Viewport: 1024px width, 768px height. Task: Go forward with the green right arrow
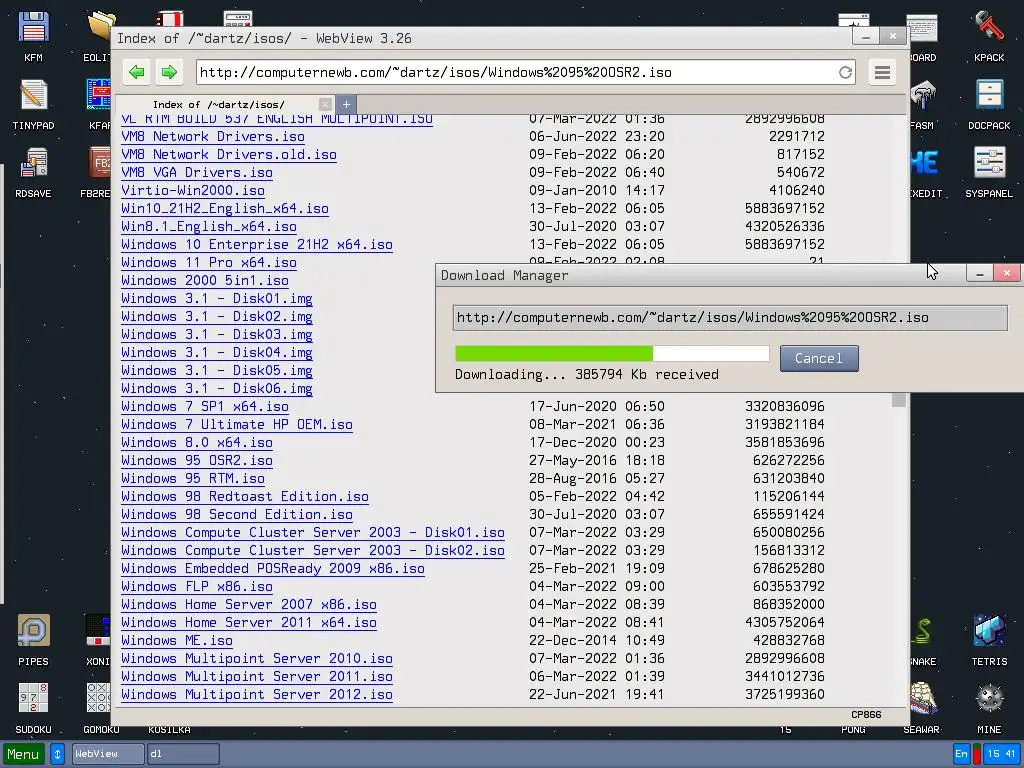(x=169, y=72)
